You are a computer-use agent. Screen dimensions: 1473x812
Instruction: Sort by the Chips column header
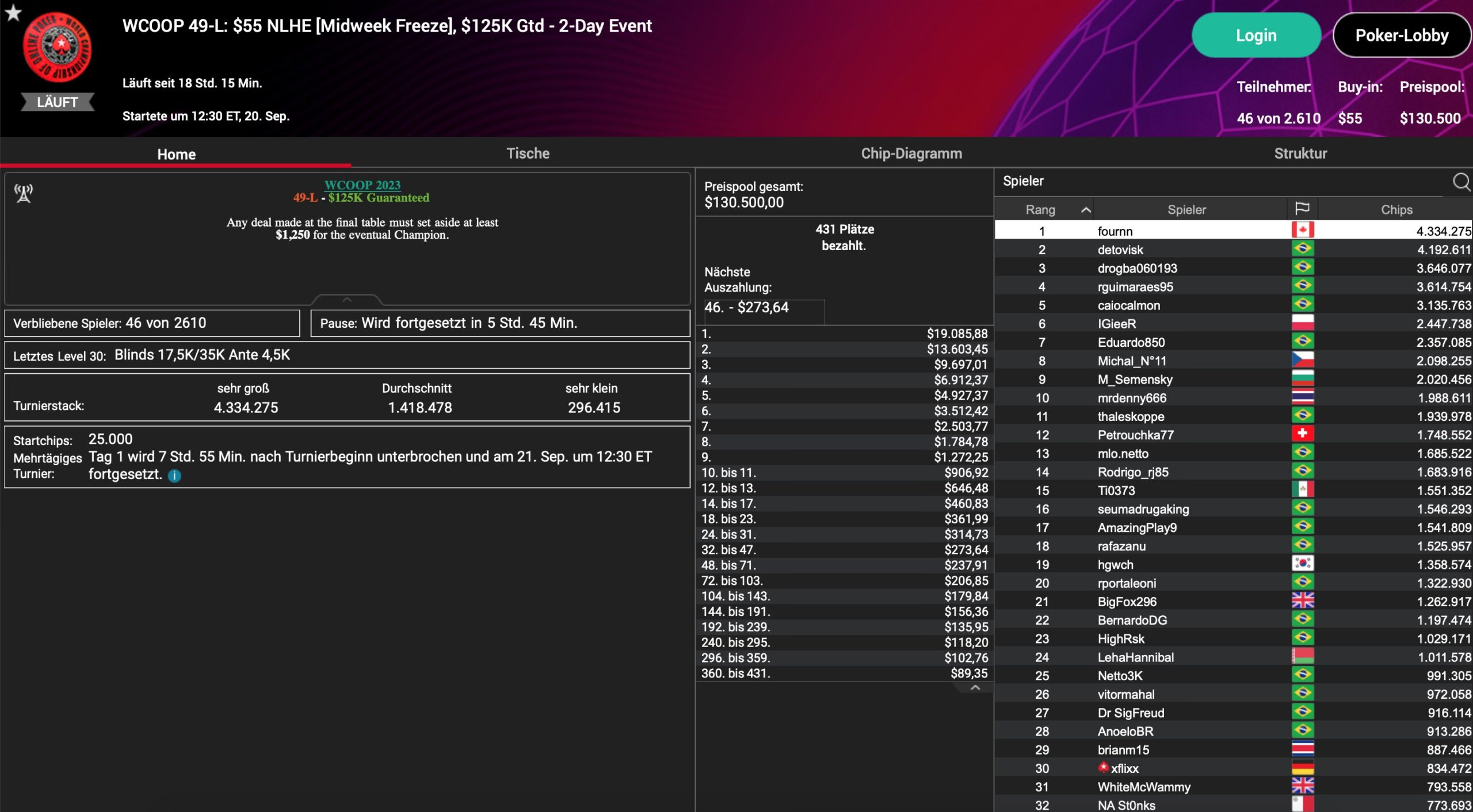point(1396,210)
